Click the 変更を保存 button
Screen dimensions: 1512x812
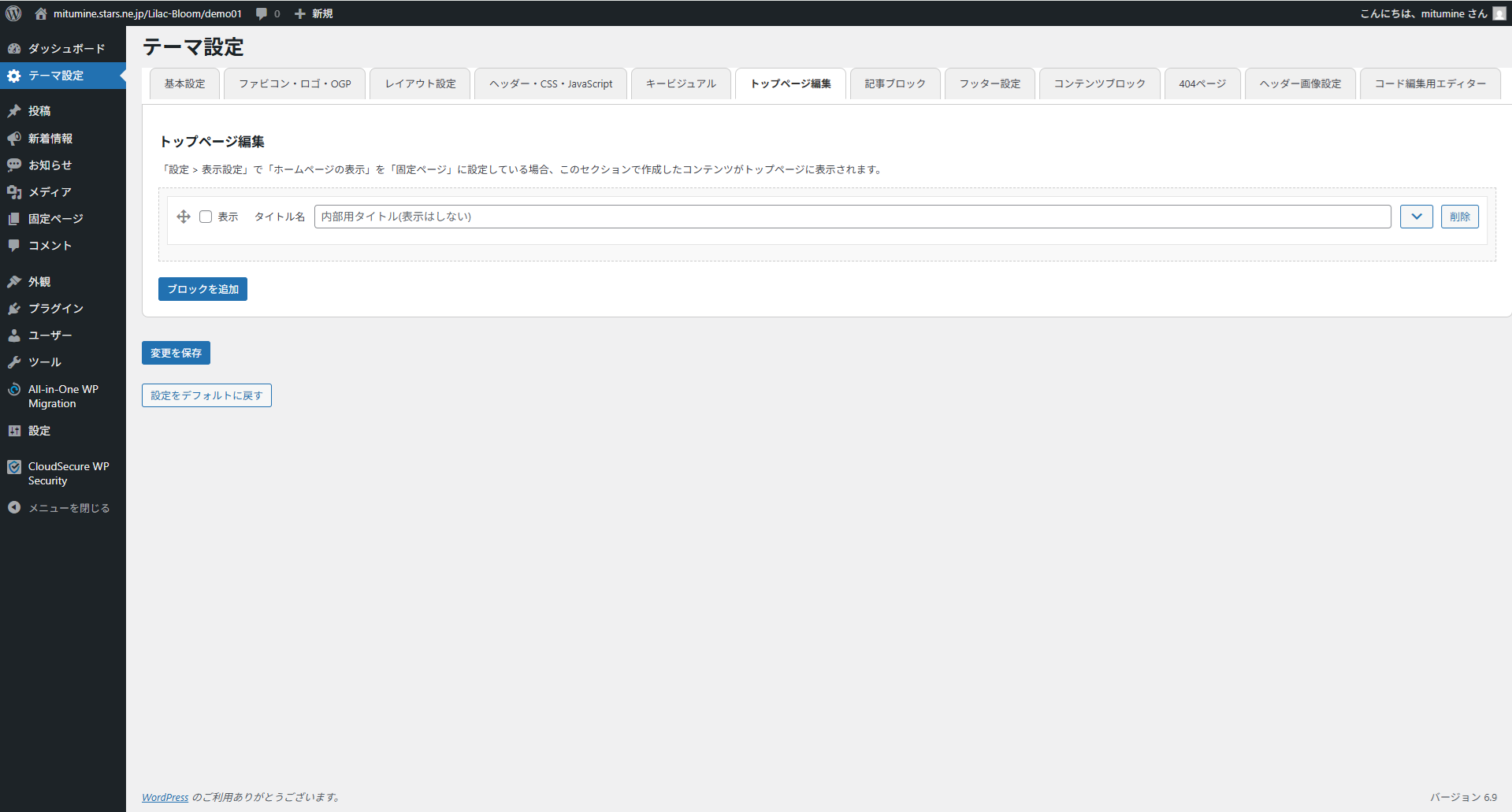[x=176, y=353]
